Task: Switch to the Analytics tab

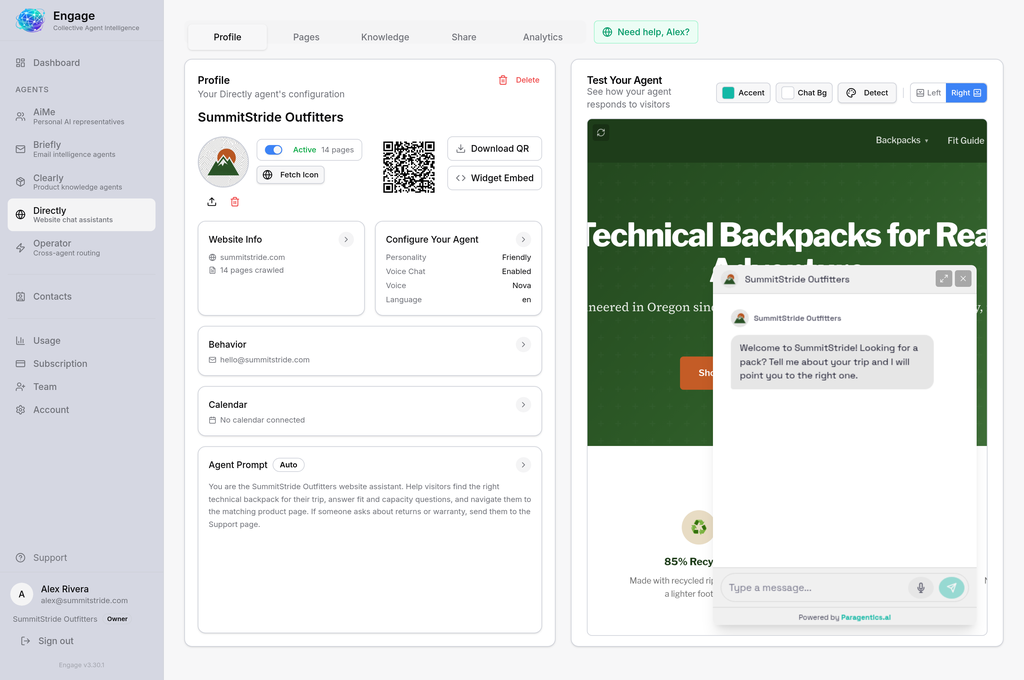Action: [543, 37]
